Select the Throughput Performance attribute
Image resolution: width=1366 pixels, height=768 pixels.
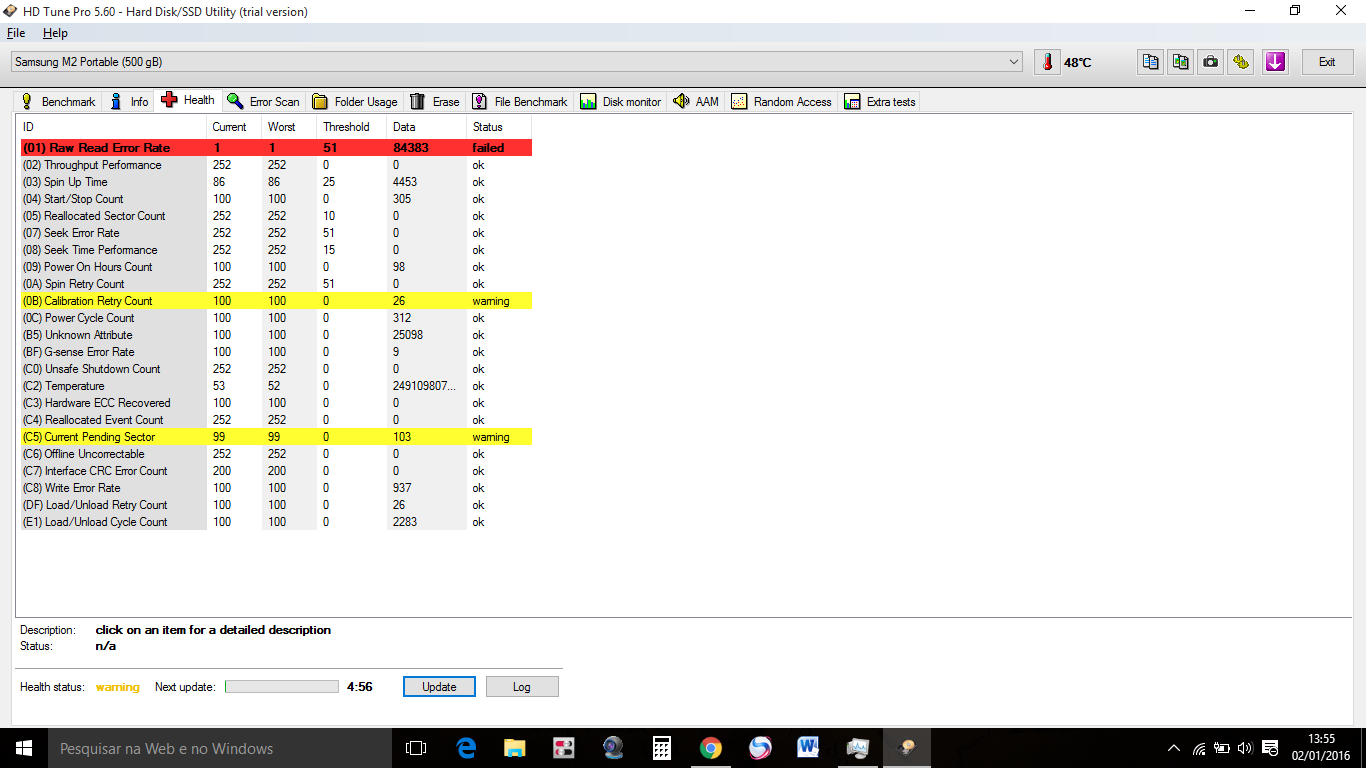click(276, 165)
